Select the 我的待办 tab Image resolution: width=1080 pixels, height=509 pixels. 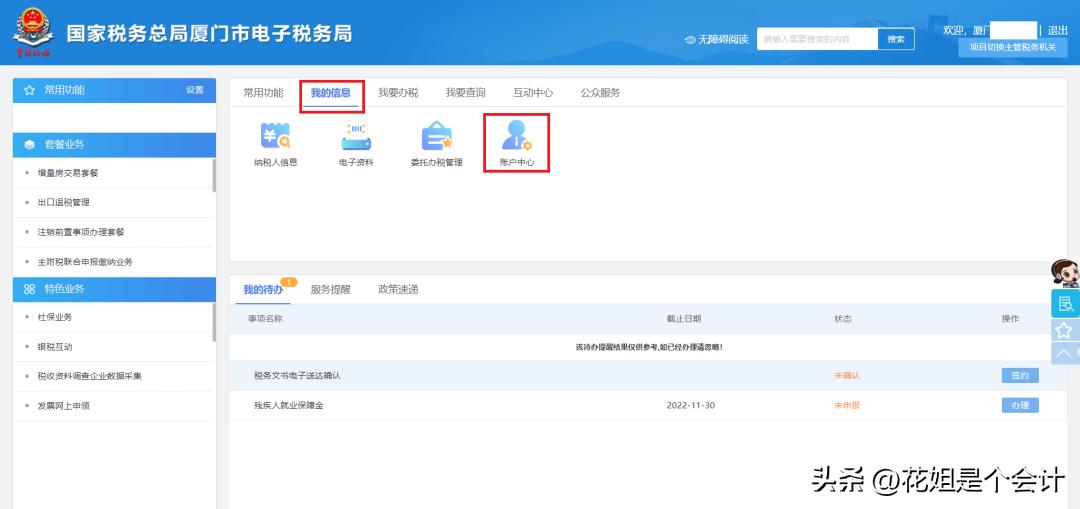click(263, 290)
